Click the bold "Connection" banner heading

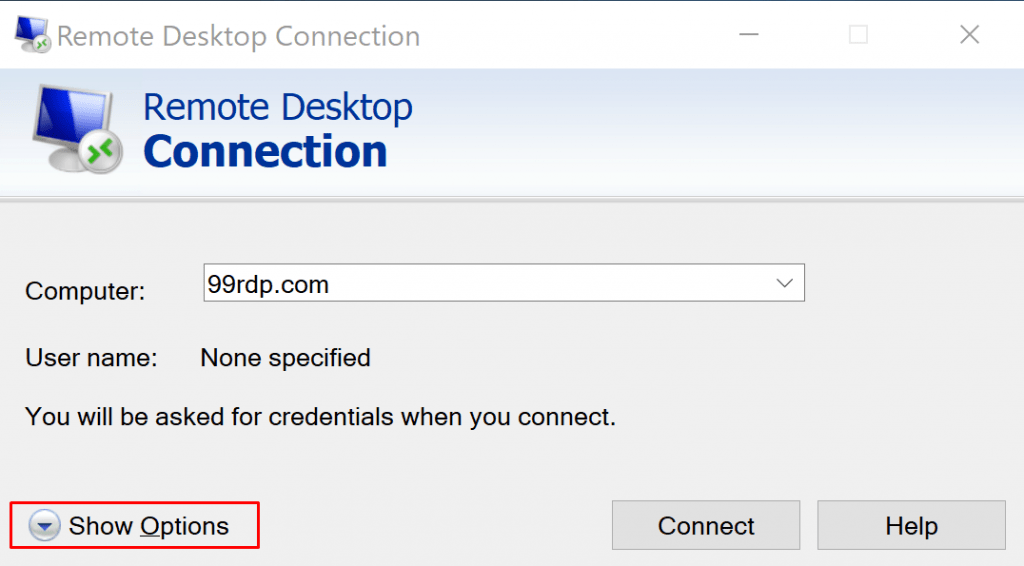click(265, 152)
